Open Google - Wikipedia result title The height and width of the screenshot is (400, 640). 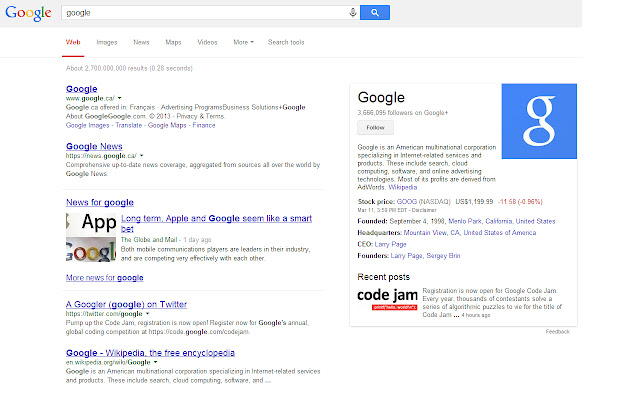click(150, 353)
